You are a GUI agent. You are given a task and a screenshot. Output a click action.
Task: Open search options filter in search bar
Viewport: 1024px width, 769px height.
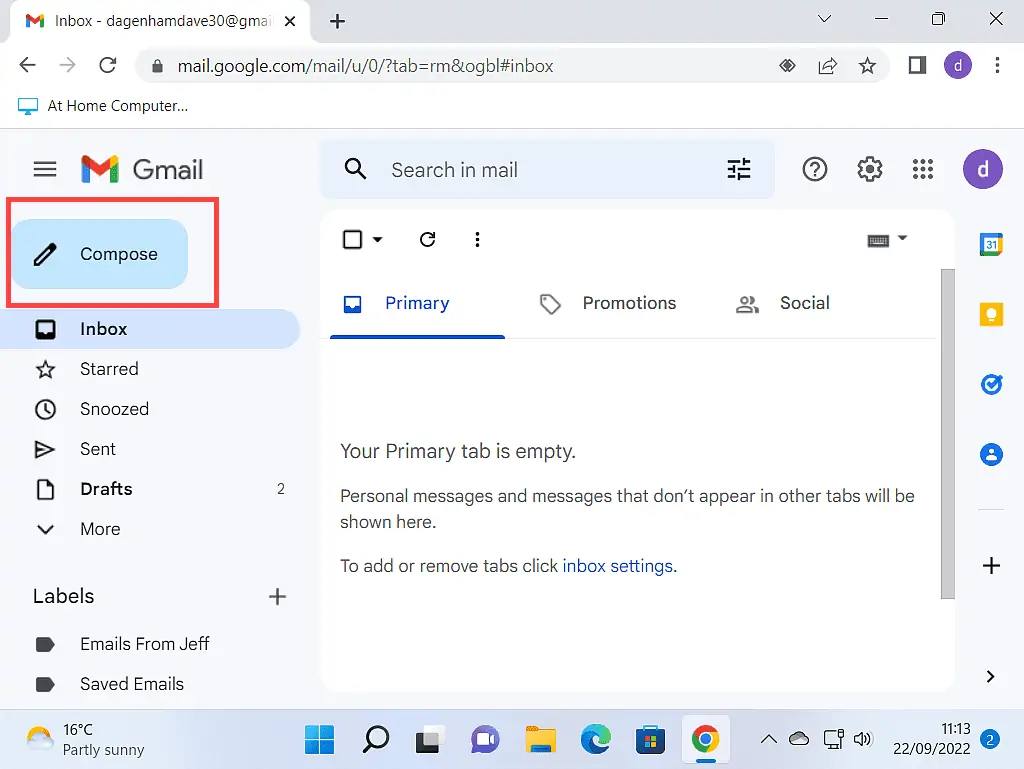(739, 169)
